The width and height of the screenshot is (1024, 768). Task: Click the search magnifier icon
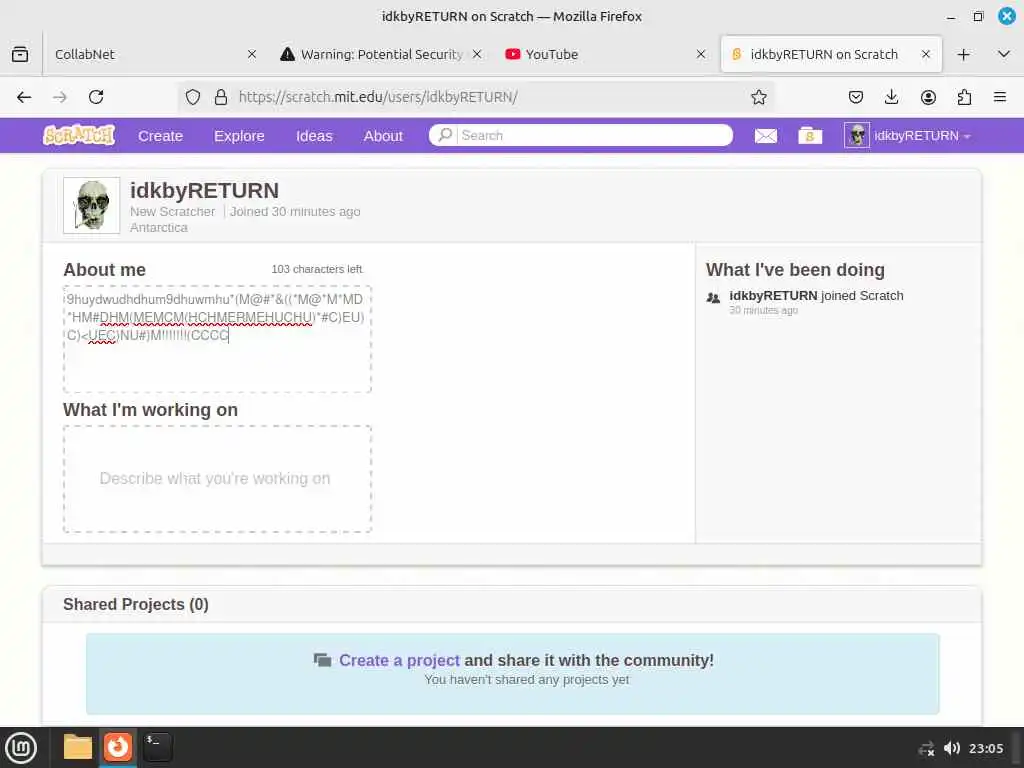[x=445, y=135]
